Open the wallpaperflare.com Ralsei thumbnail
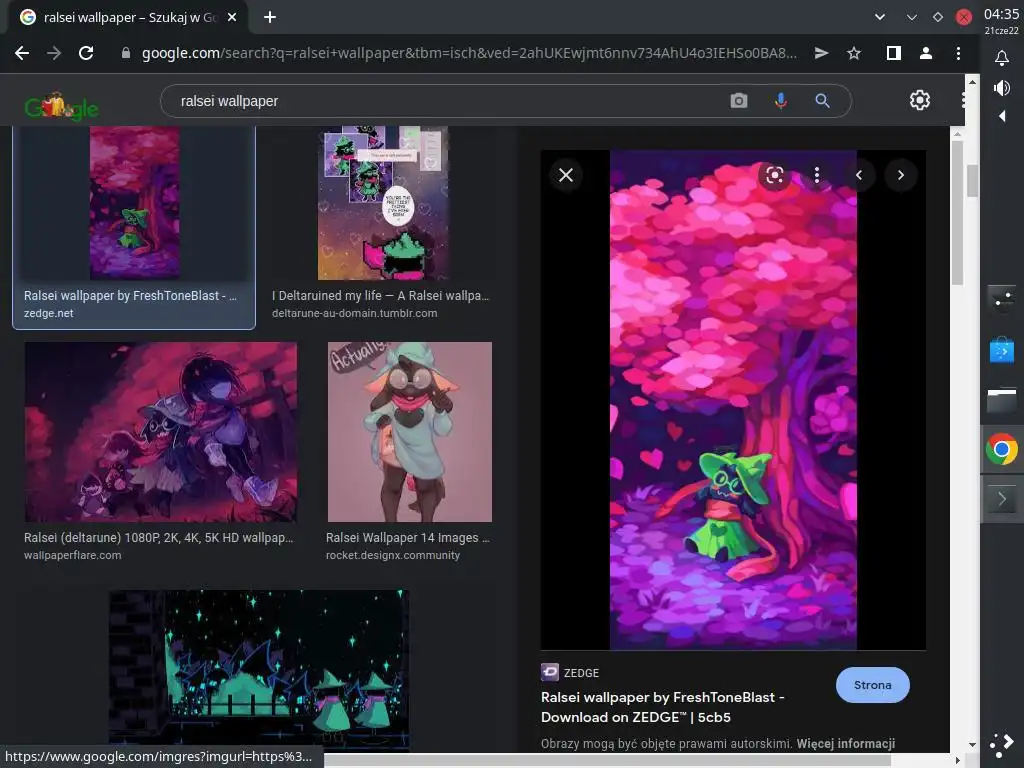The width and height of the screenshot is (1024, 768). pyautogui.click(x=161, y=432)
